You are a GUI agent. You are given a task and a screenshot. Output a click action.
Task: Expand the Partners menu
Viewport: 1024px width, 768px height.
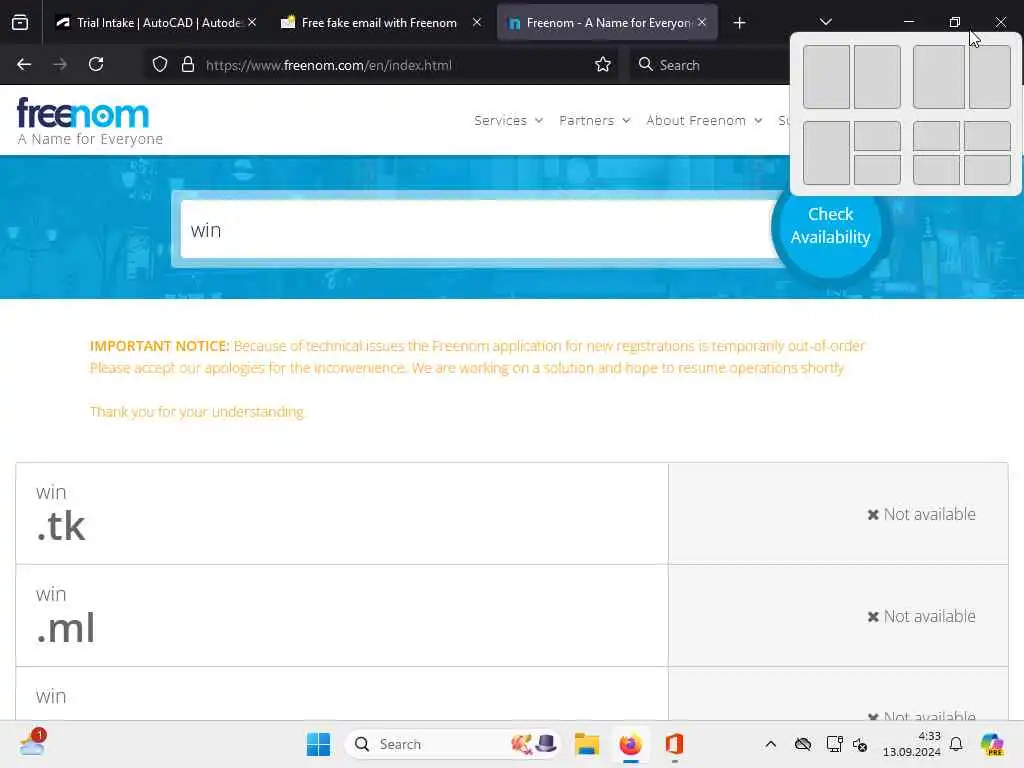[594, 120]
